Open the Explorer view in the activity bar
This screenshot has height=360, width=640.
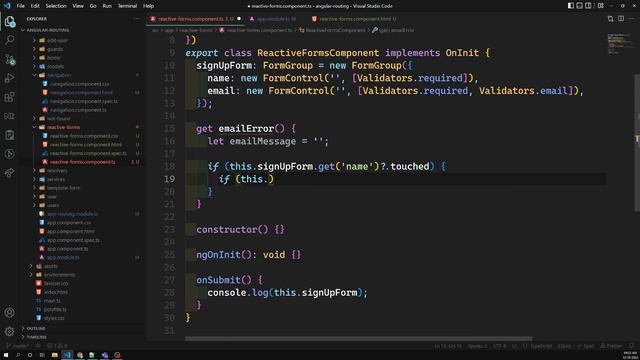tap(9, 21)
